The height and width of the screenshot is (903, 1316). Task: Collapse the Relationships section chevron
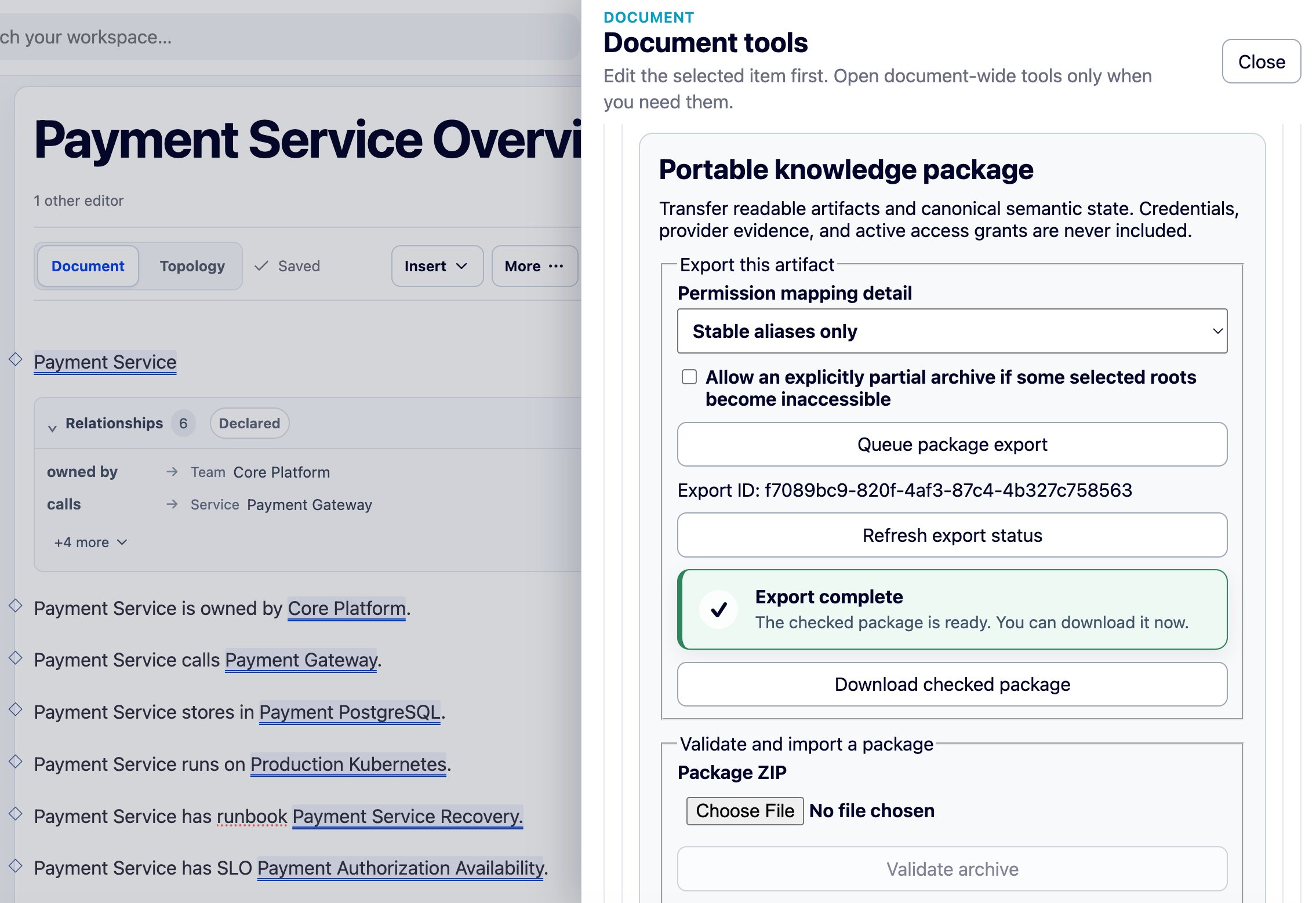(x=52, y=428)
